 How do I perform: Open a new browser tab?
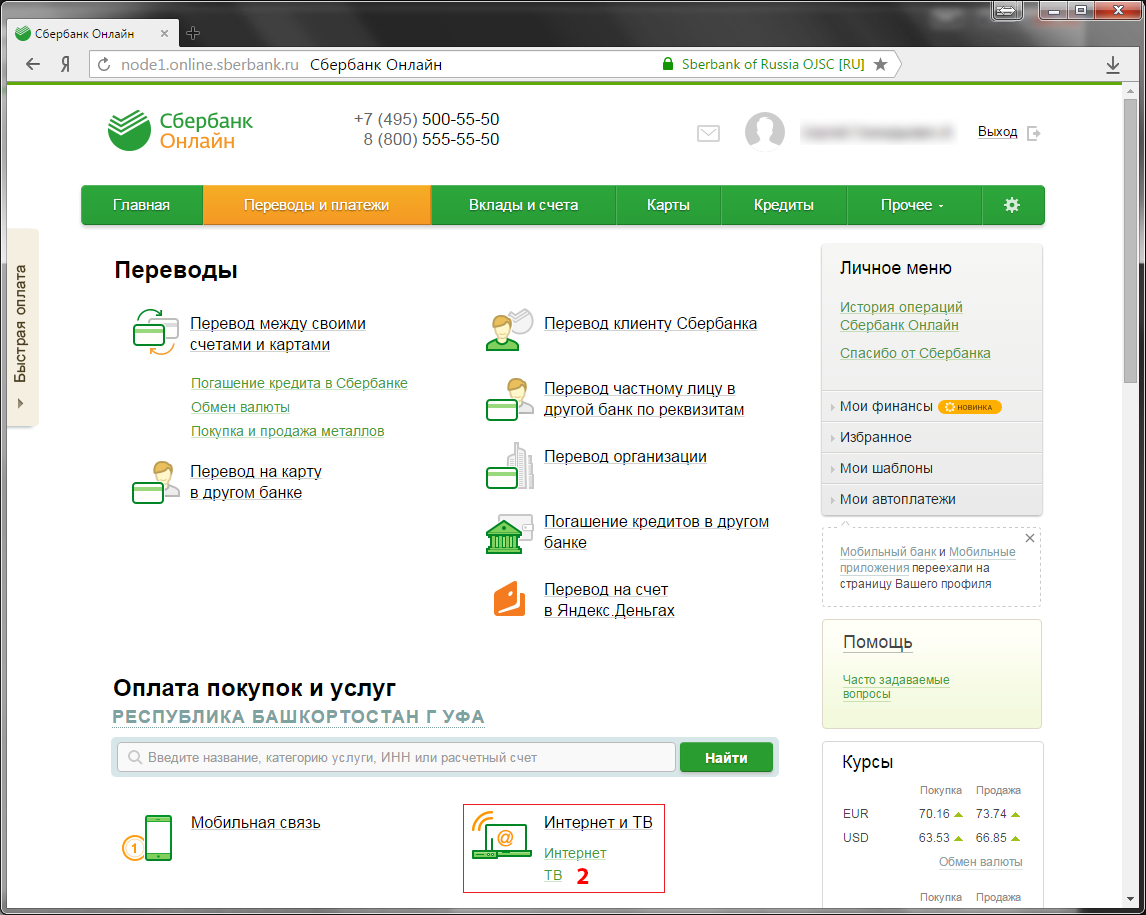coord(193,33)
